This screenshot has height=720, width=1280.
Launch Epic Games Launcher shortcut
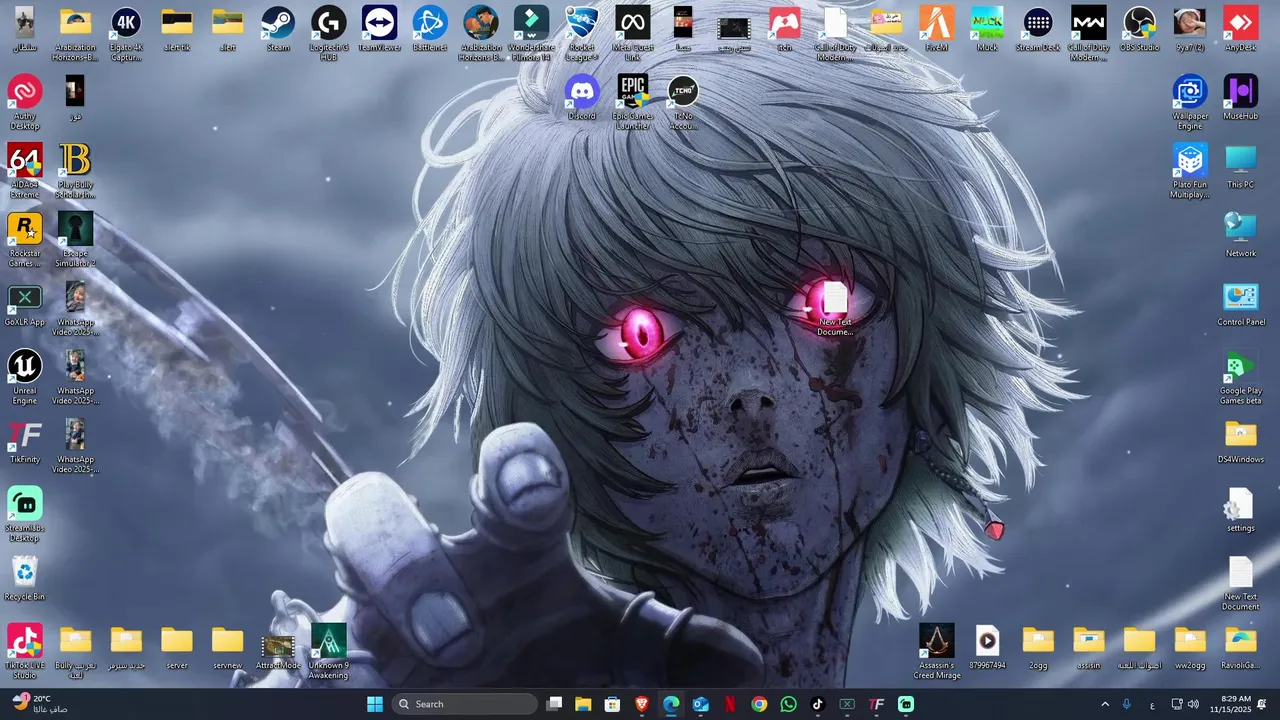tap(632, 102)
